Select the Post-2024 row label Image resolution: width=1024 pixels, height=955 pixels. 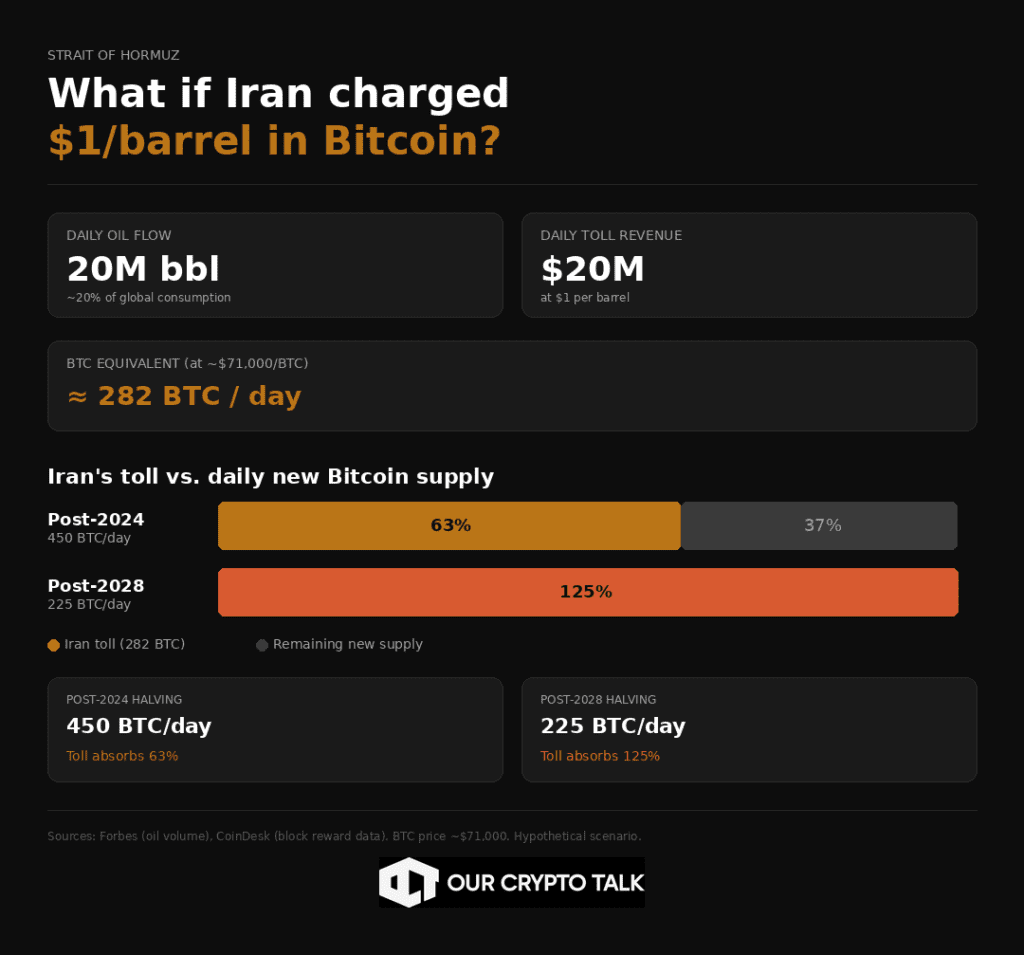click(96, 520)
